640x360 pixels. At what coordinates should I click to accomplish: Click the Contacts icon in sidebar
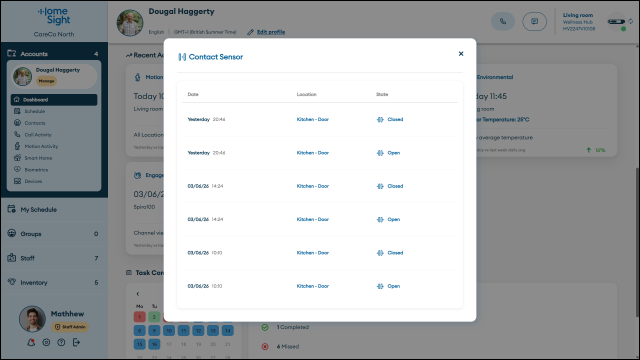17,122
